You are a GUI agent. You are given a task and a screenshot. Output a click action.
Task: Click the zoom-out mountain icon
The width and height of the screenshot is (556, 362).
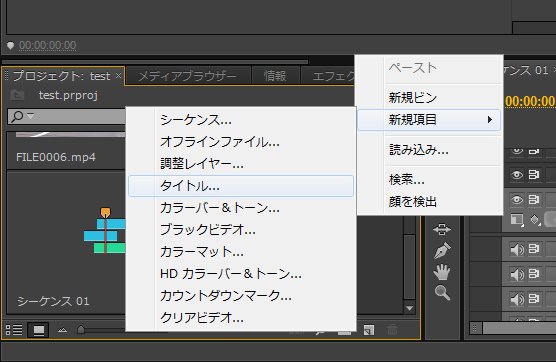[x=62, y=330]
